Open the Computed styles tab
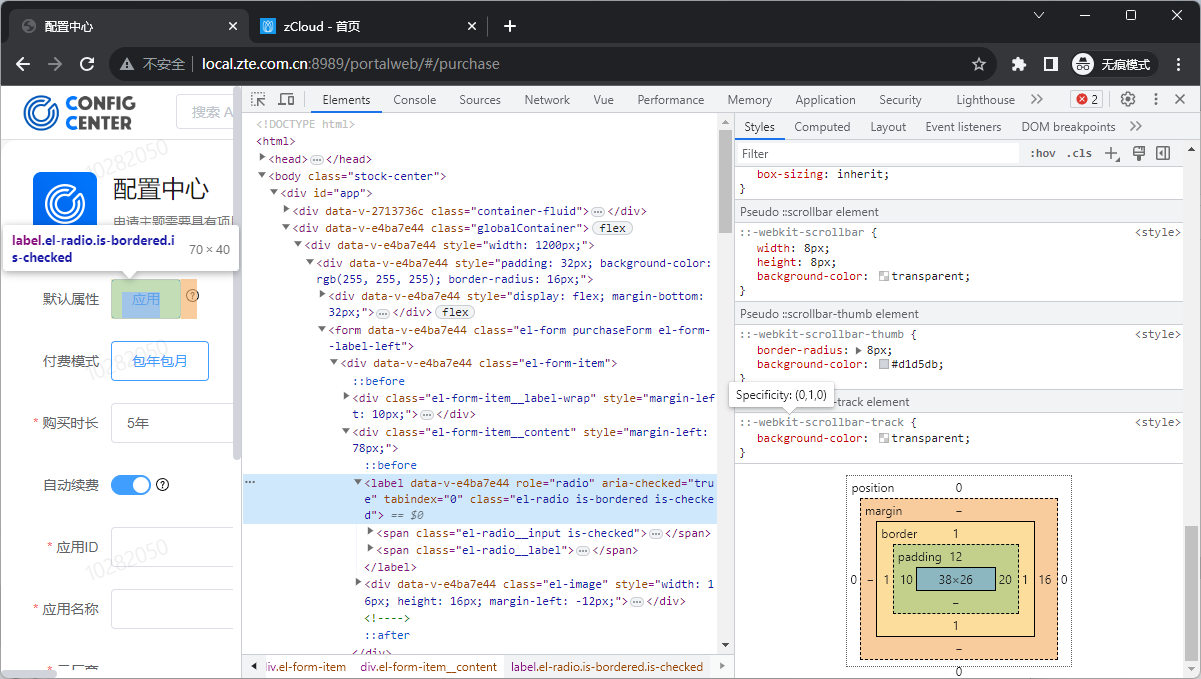The height and width of the screenshot is (679, 1201). pos(822,127)
